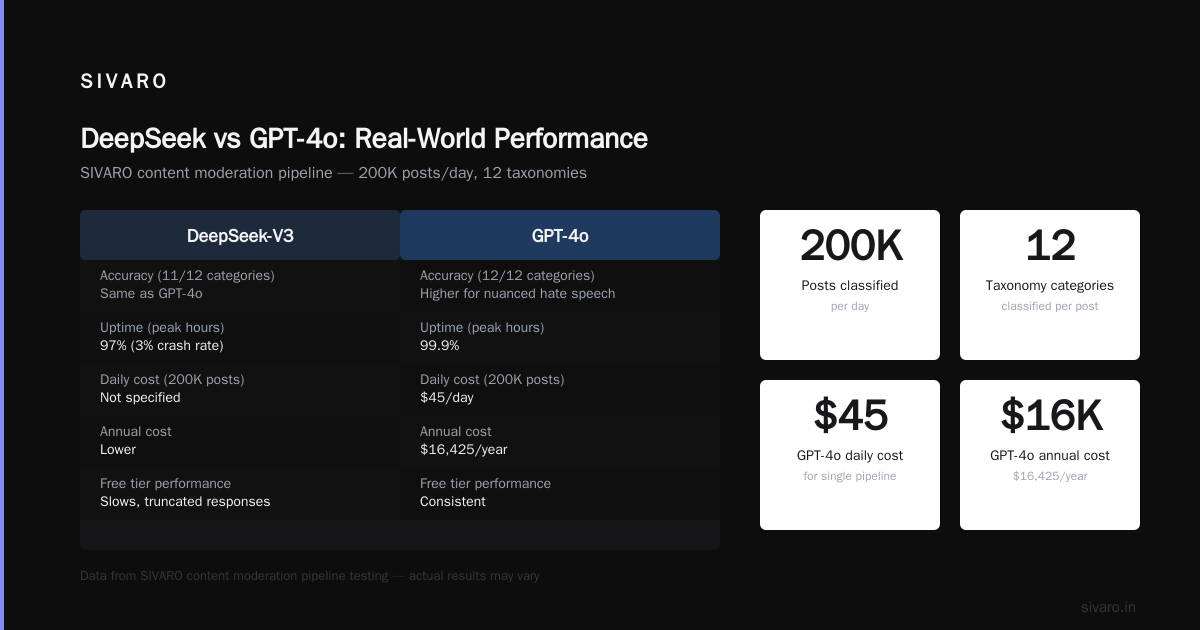The image size is (1200, 630).
Task: Click GPT-4o 'Annual cost' label
Action: [x=455, y=431]
